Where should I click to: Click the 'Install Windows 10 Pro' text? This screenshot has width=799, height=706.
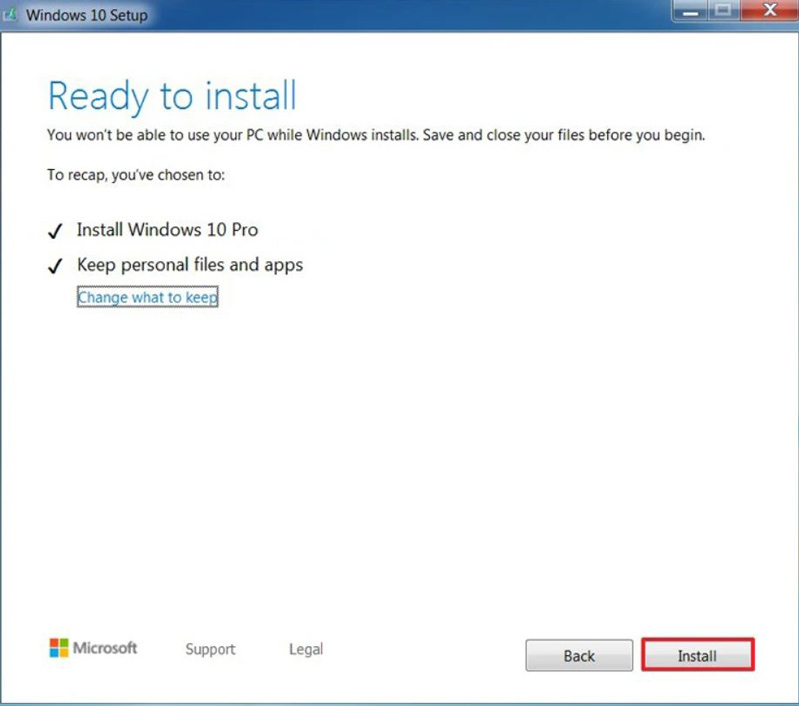(x=167, y=230)
